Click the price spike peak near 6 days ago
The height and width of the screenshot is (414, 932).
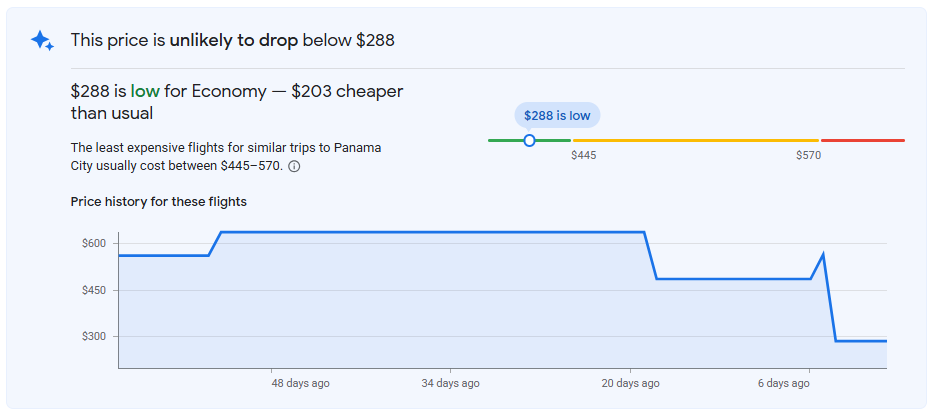click(x=823, y=254)
